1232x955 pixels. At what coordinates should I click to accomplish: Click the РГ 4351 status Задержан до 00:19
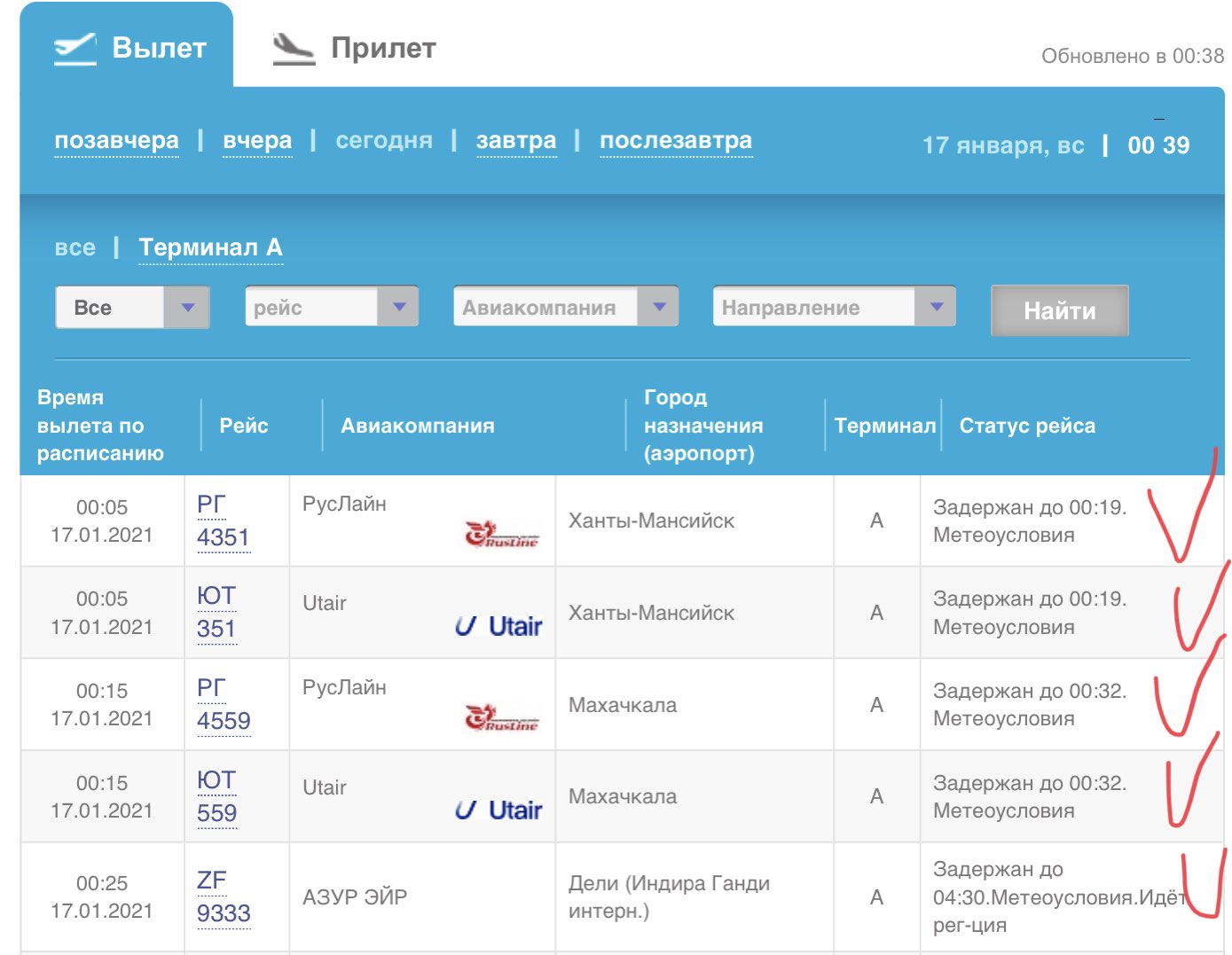tap(1030, 521)
